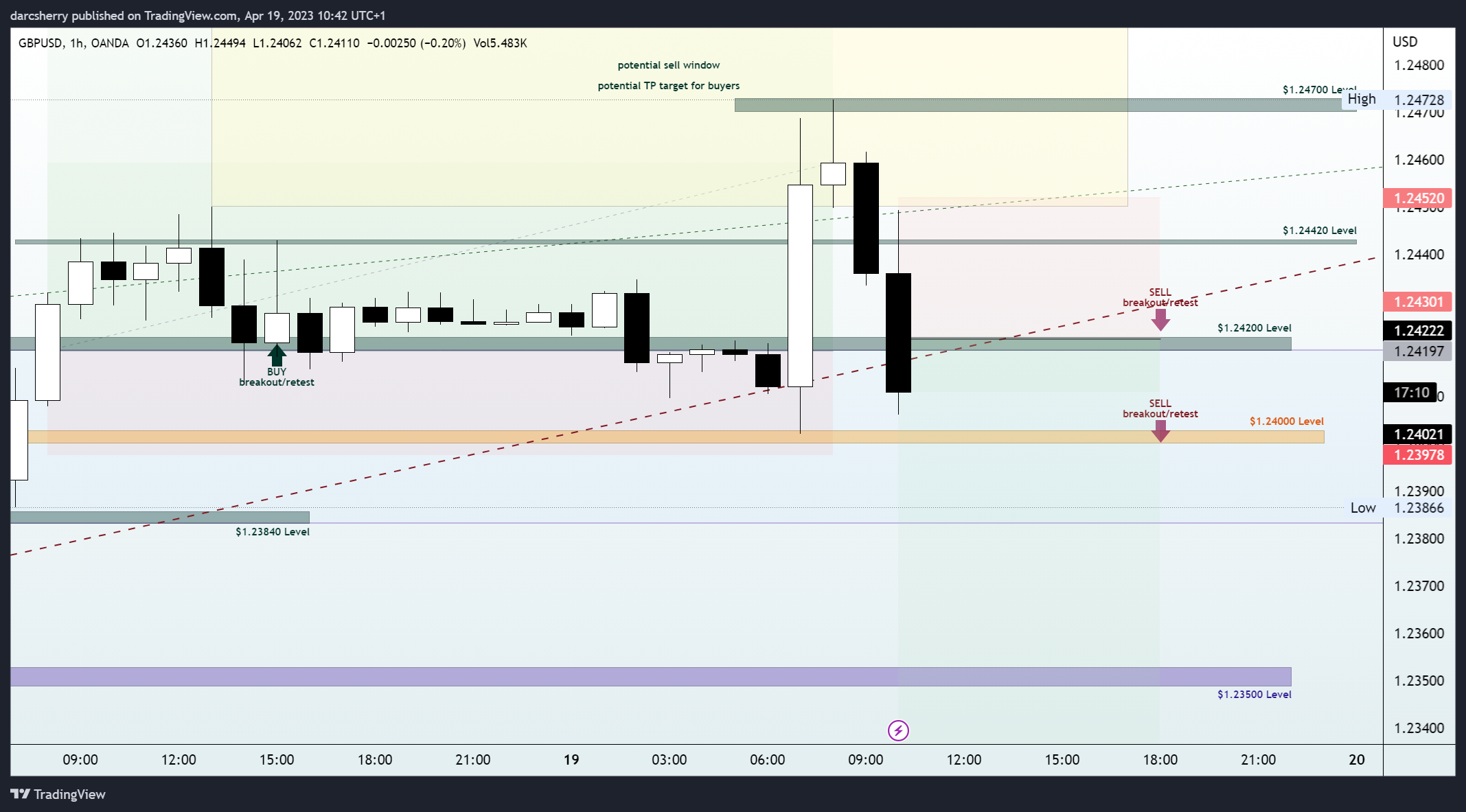The image size is (1466, 812).
Task: Click the C1.24110 close value
Action: (334, 43)
